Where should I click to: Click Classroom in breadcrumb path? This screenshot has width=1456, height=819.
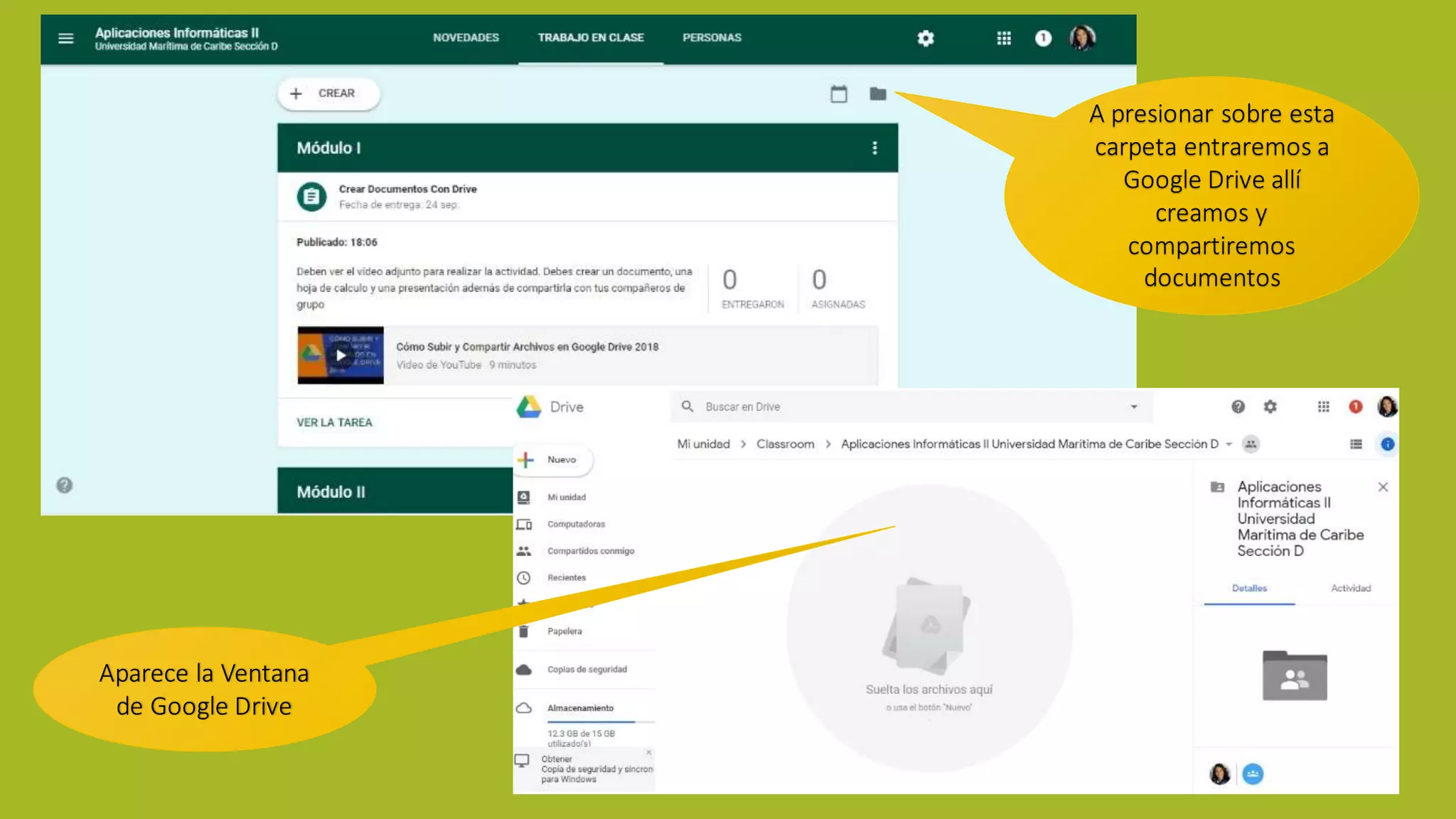click(785, 444)
